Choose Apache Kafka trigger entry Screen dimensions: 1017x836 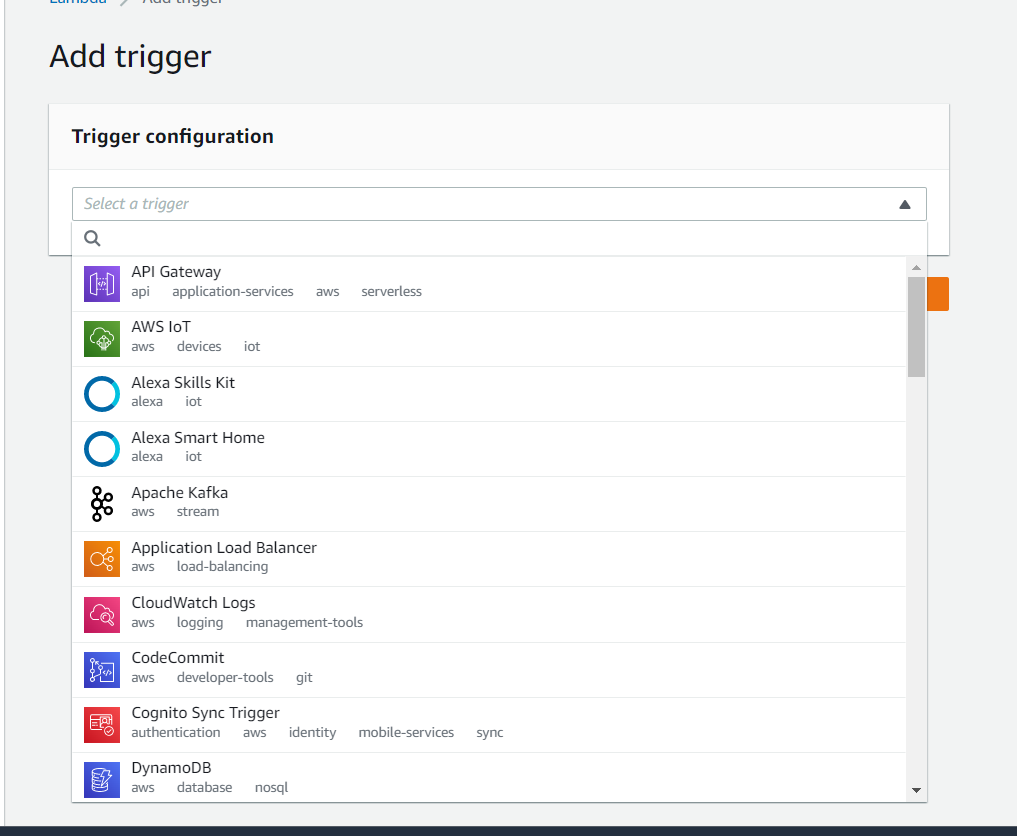tap(489, 505)
